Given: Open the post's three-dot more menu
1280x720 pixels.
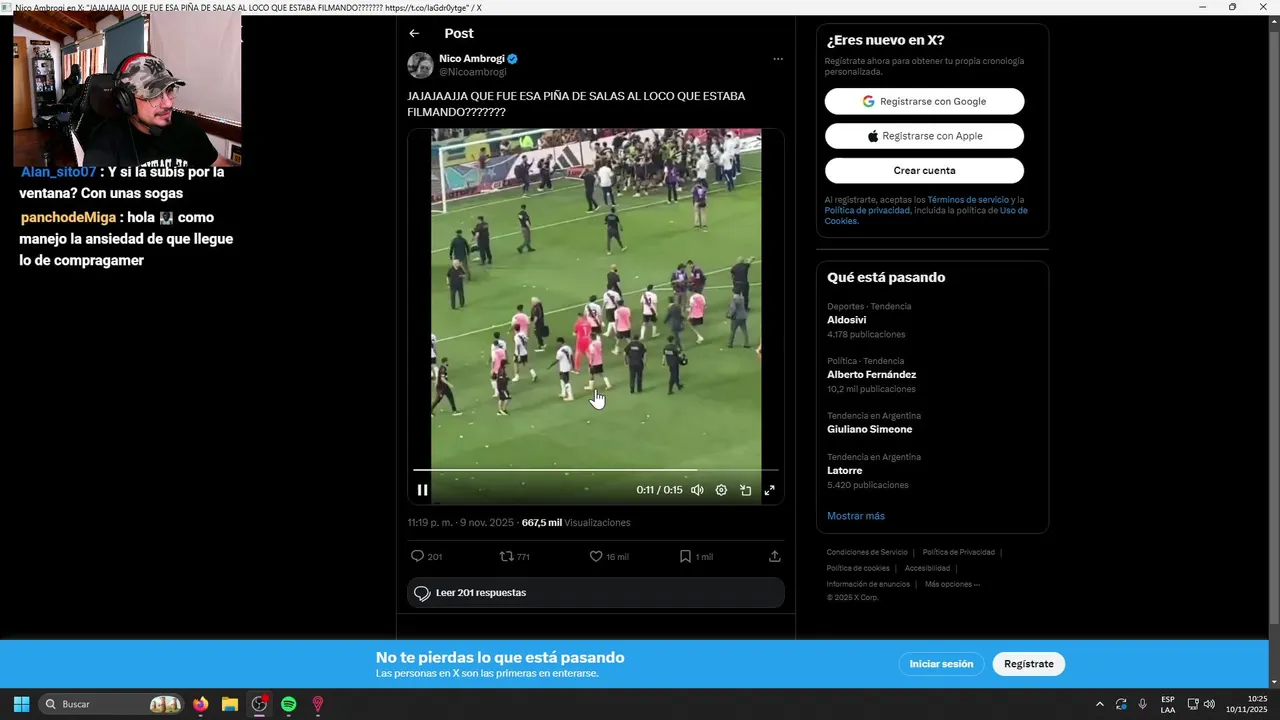Looking at the screenshot, I should pos(778,59).
